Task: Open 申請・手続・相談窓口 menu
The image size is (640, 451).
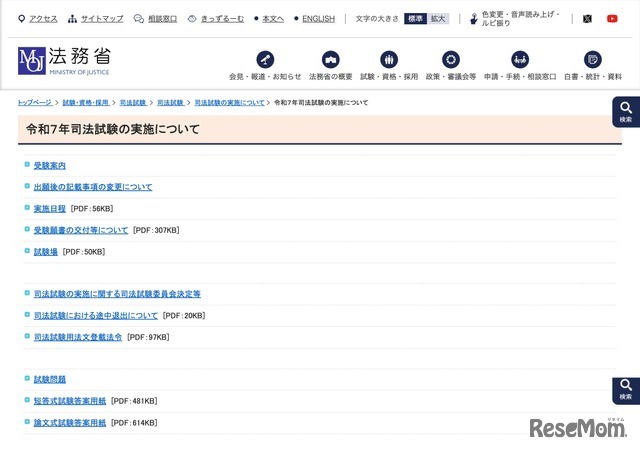Action: [520, 60]
